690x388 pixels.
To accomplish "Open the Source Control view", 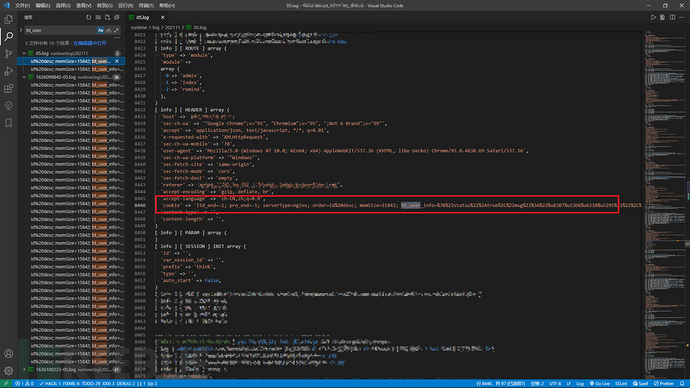I will [x=8, y=54].
